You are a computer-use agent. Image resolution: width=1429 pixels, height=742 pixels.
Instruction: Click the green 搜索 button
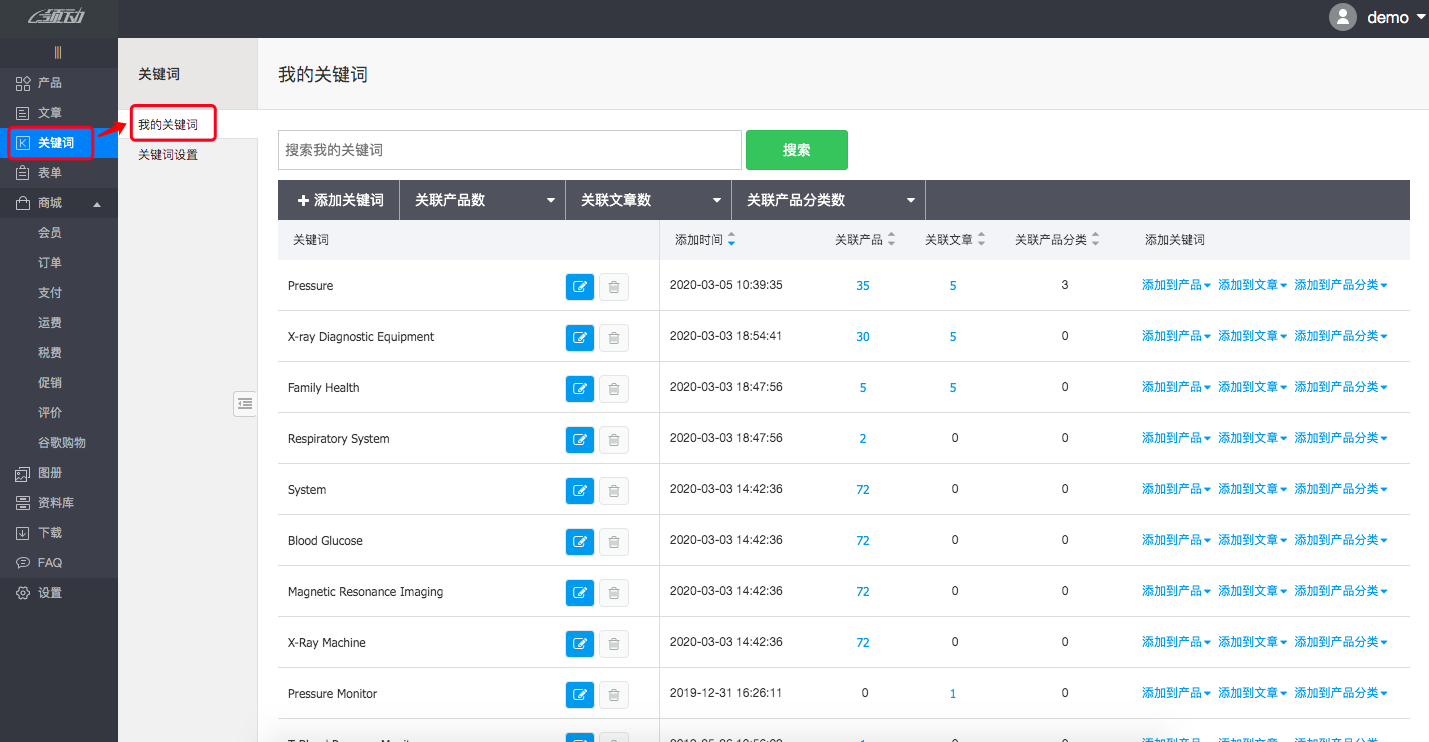(x=796, y=149)
